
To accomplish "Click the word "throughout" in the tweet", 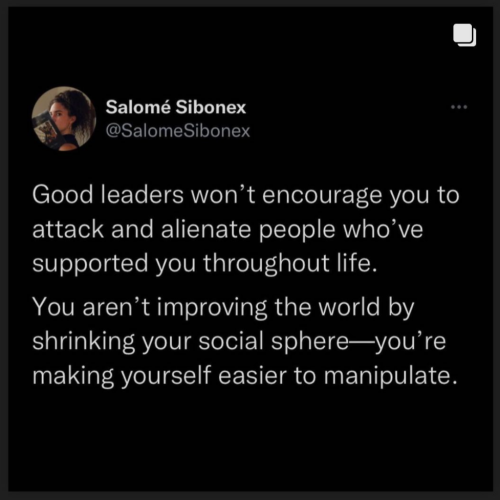I will coord(267,264).
